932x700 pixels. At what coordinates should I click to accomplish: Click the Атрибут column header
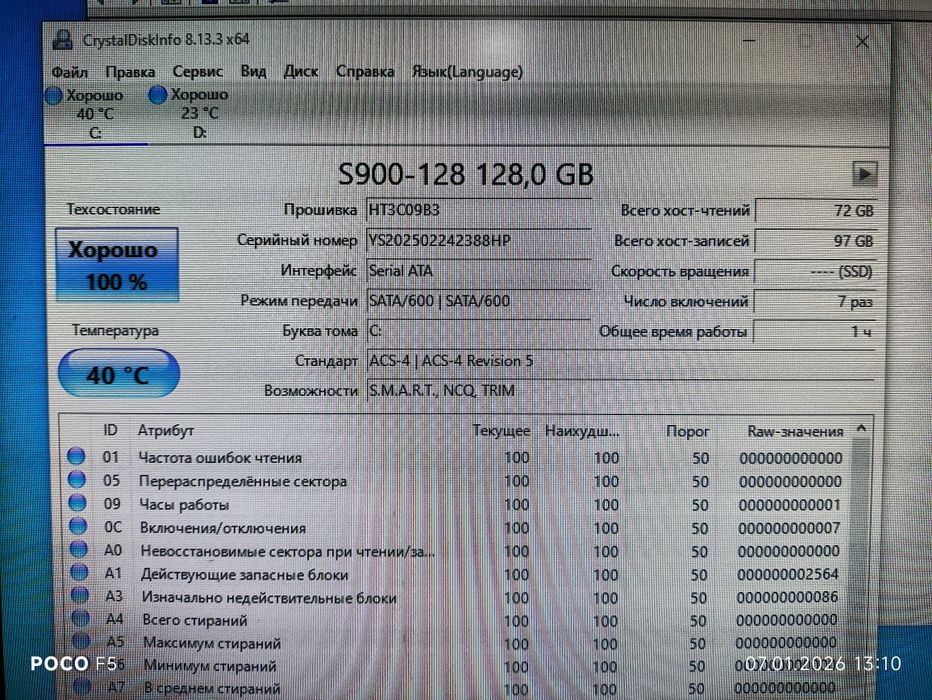[x=166, y=430]
